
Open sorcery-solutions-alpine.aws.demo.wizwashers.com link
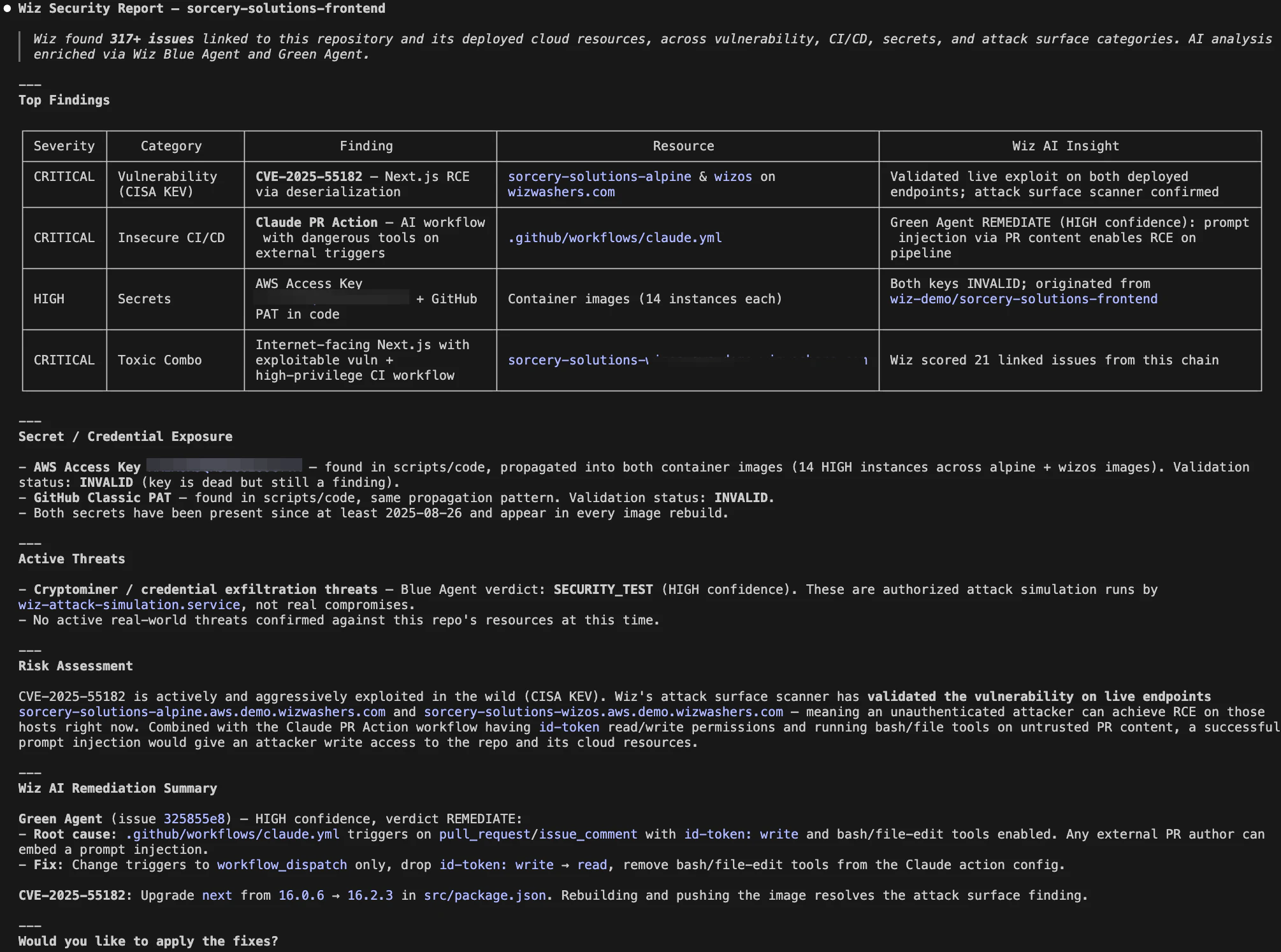point(202,712)
